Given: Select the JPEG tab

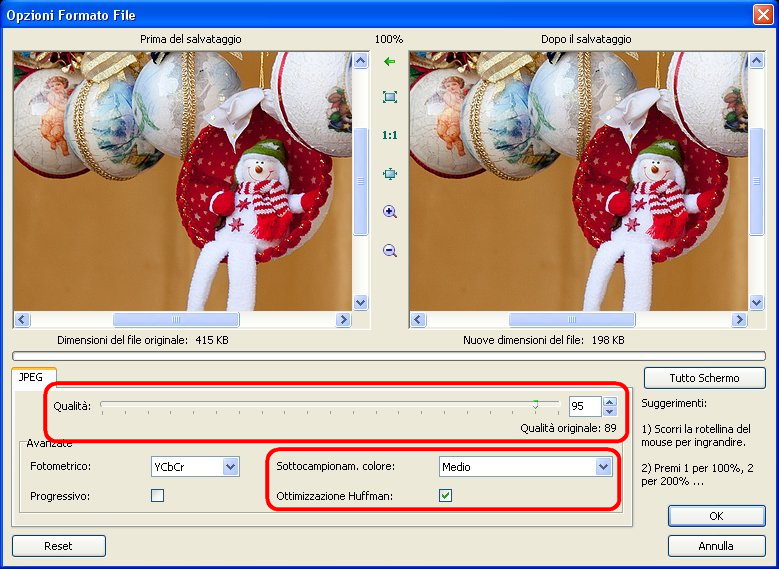Looking at the screenshot, I should [x=34, y=377].
